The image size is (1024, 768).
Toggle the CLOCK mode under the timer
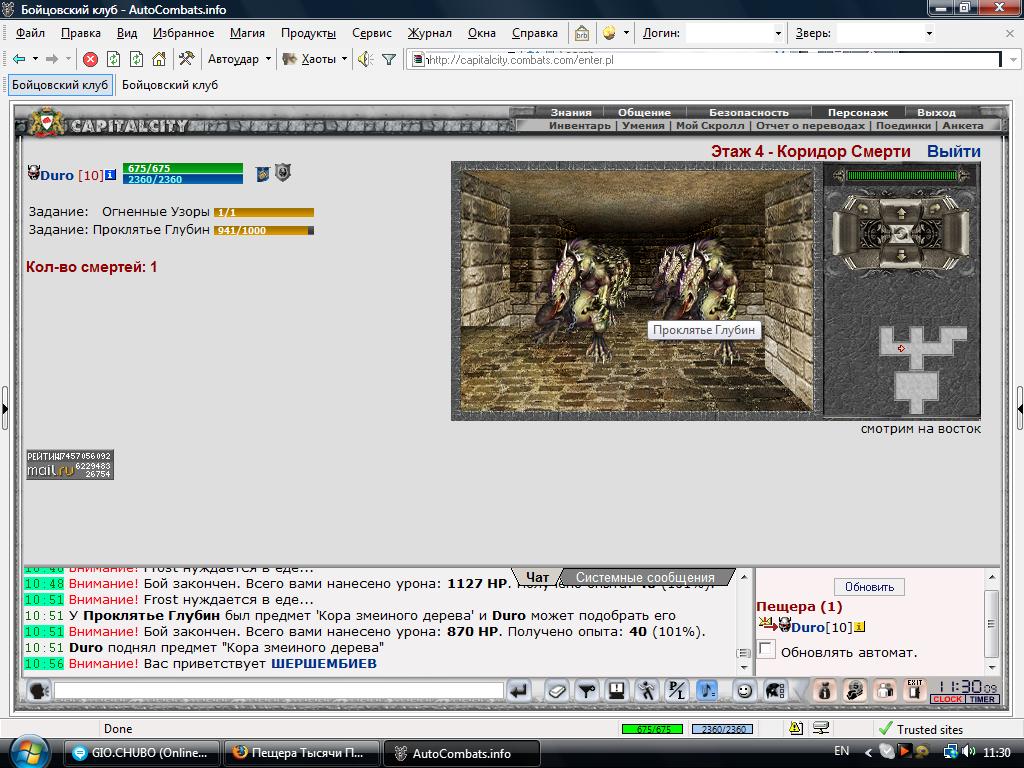click(x=948, y=699)
